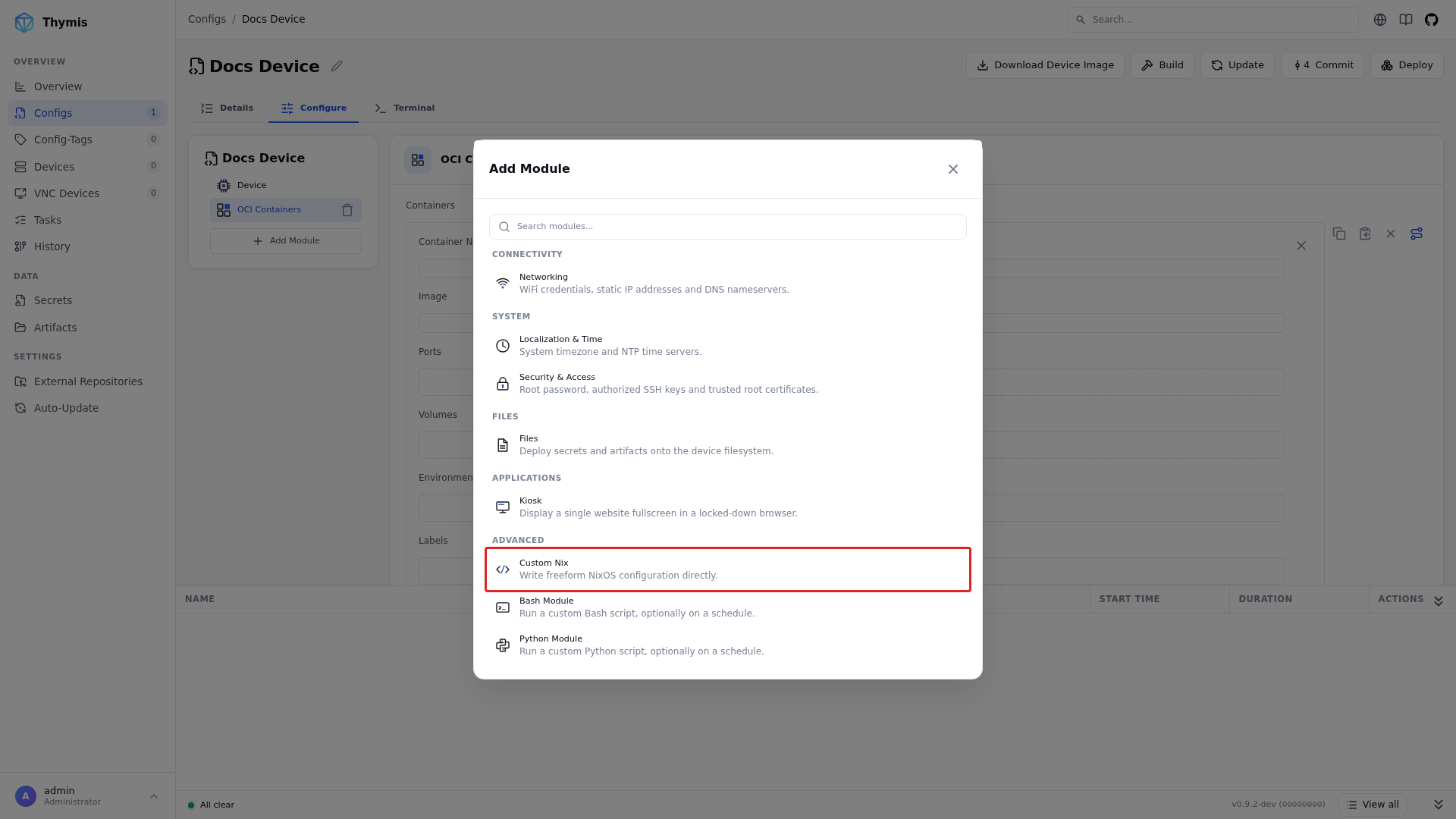
Task: Switch to the Terminal tab
Action: pyautogui.click(x=405, y=108)
